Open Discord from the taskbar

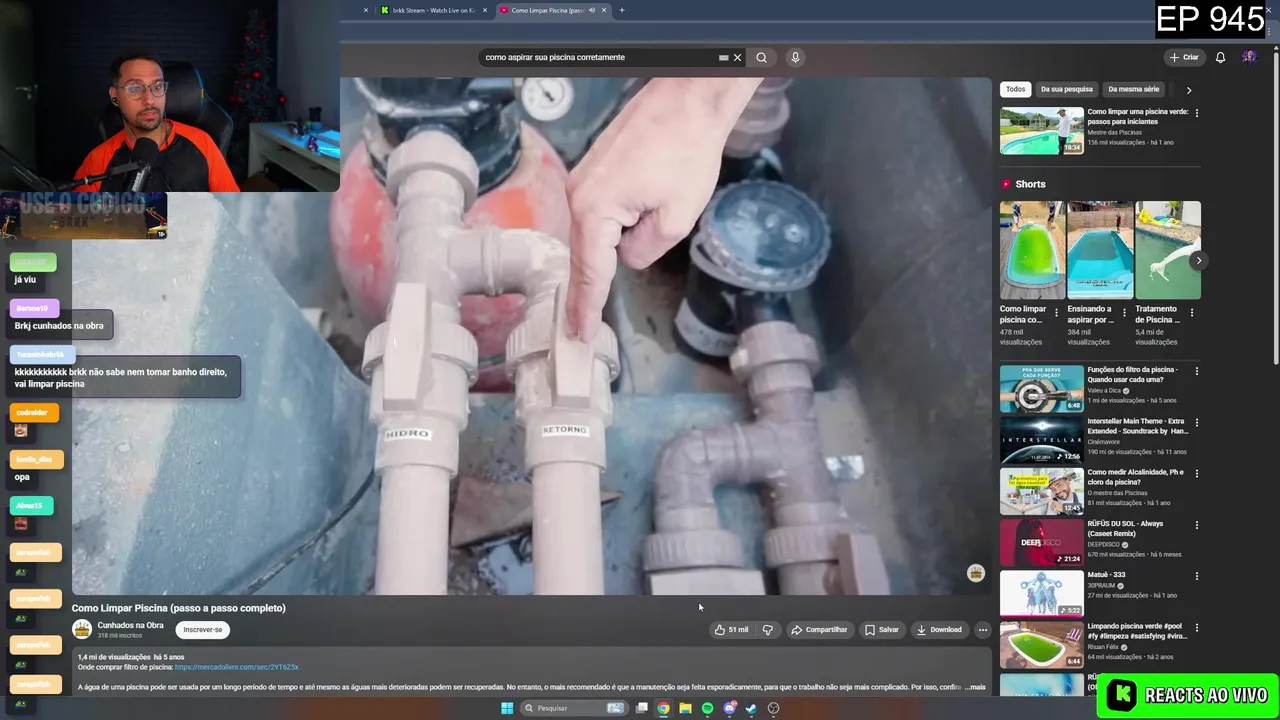tap(730, 708)
